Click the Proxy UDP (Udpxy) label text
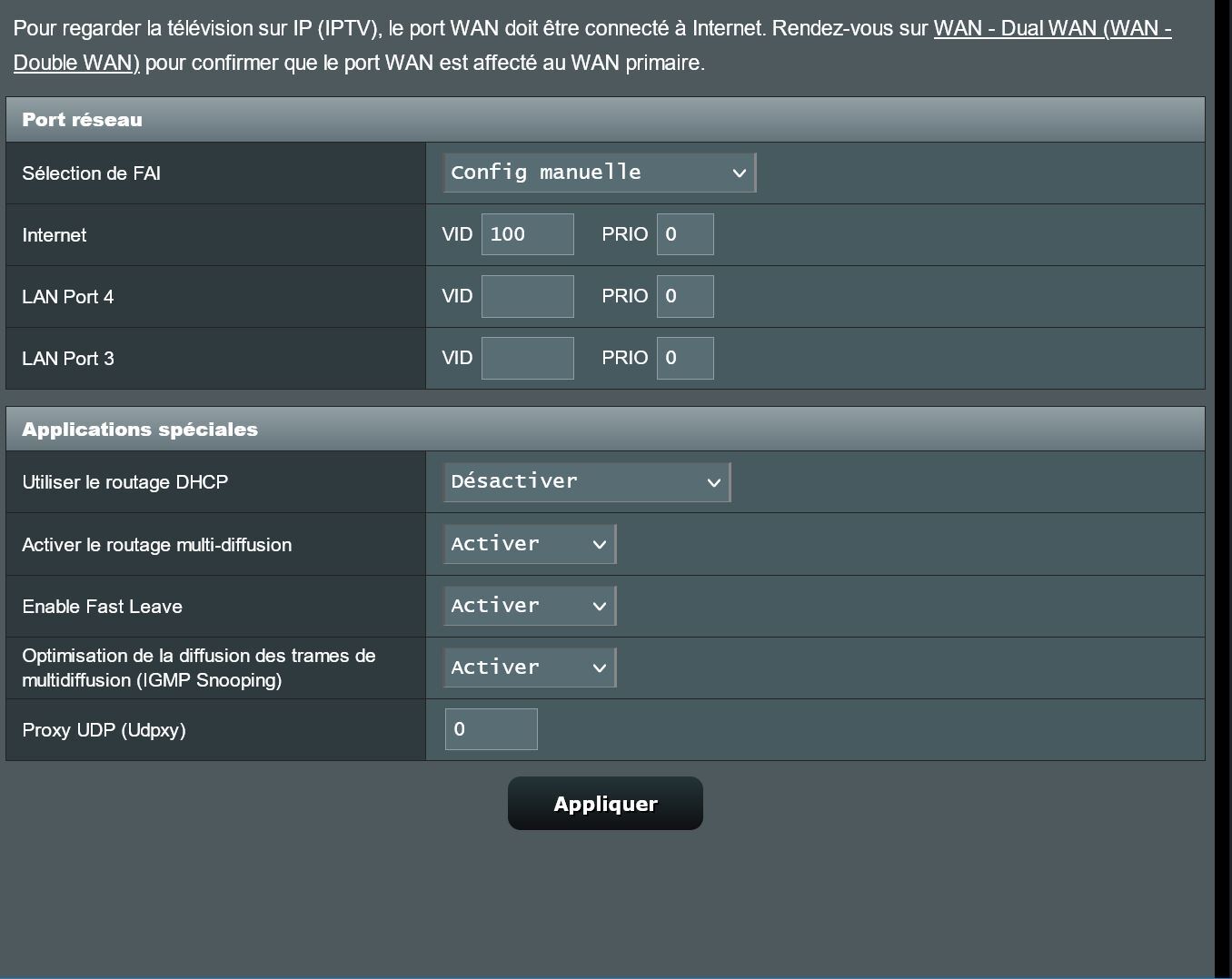Screen dimensions: 1232x979 pos(104,730)
